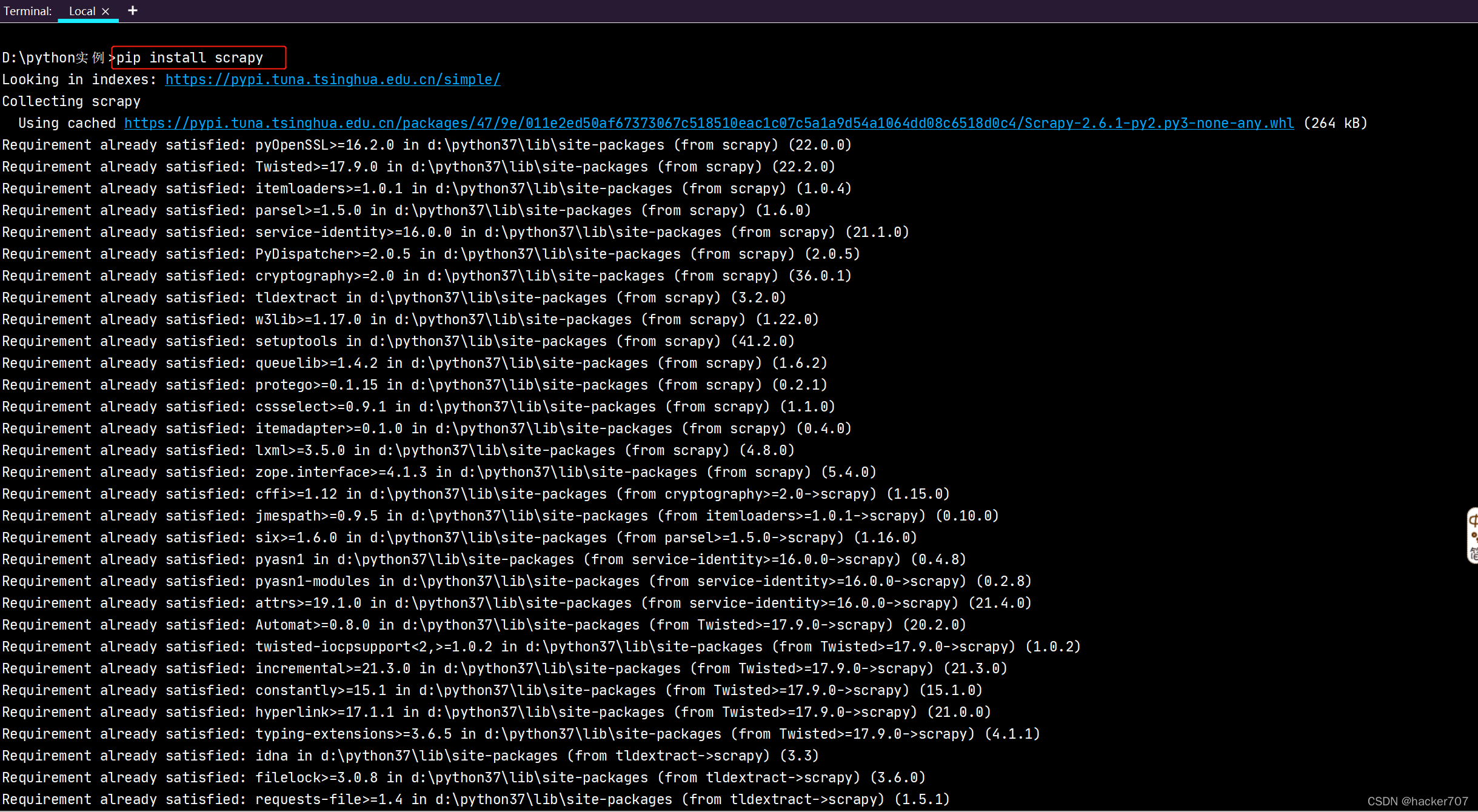Toggle the IME Chinese/English 中 mode
The height and width of the screenshot is (812, 1478).
[1473, 520]
